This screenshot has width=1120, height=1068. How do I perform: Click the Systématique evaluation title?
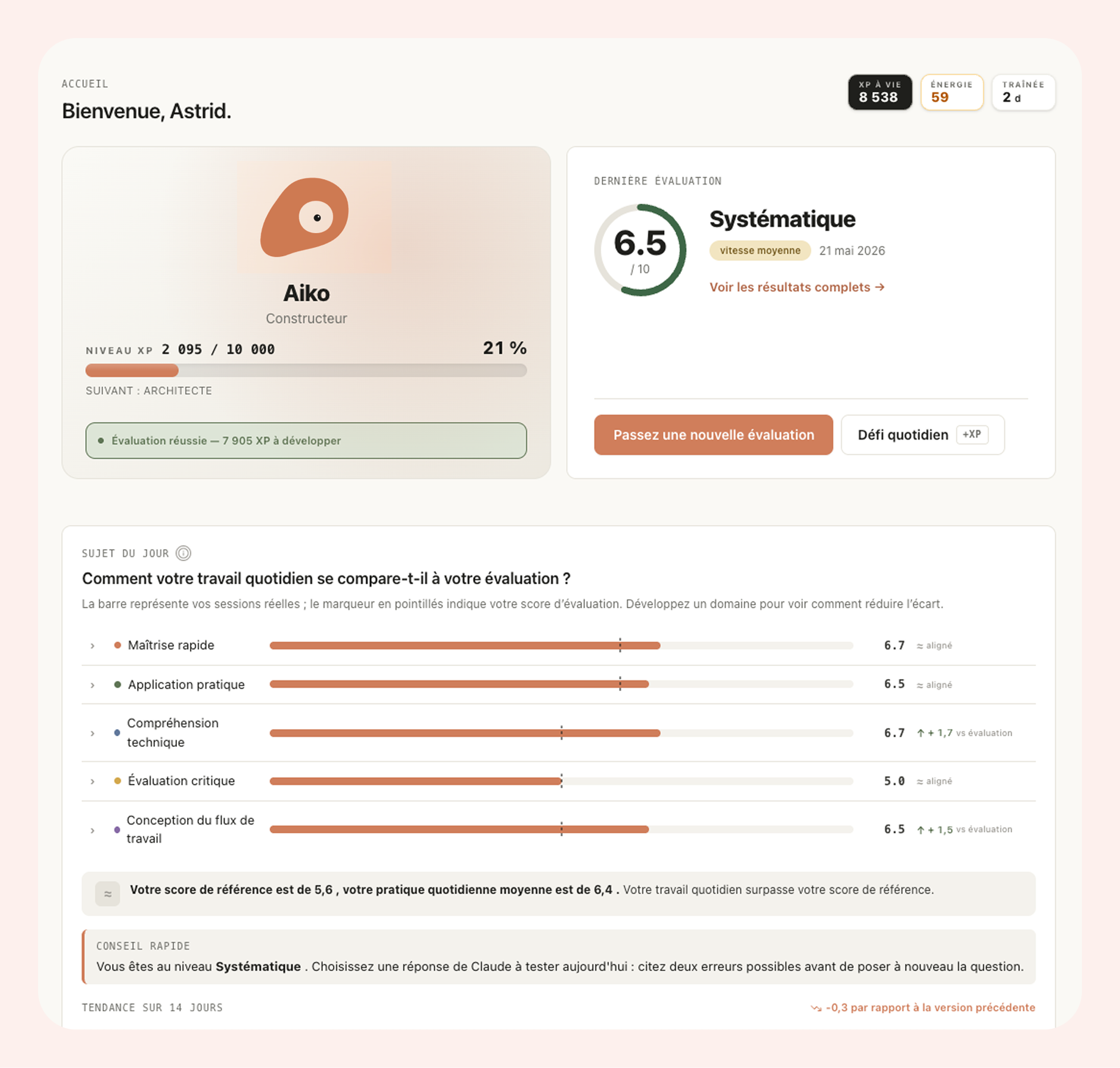point(782,219)
